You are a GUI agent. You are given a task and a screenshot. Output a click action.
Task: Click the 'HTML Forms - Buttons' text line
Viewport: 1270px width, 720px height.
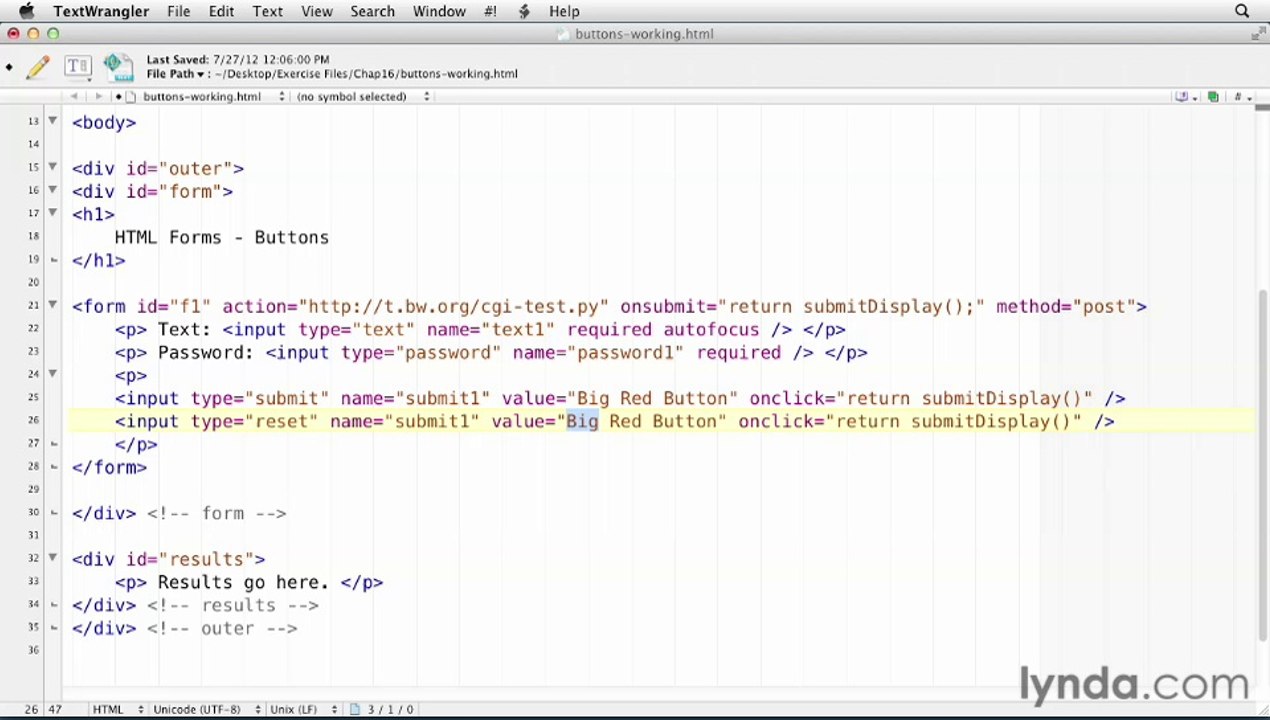click(221, 237)
